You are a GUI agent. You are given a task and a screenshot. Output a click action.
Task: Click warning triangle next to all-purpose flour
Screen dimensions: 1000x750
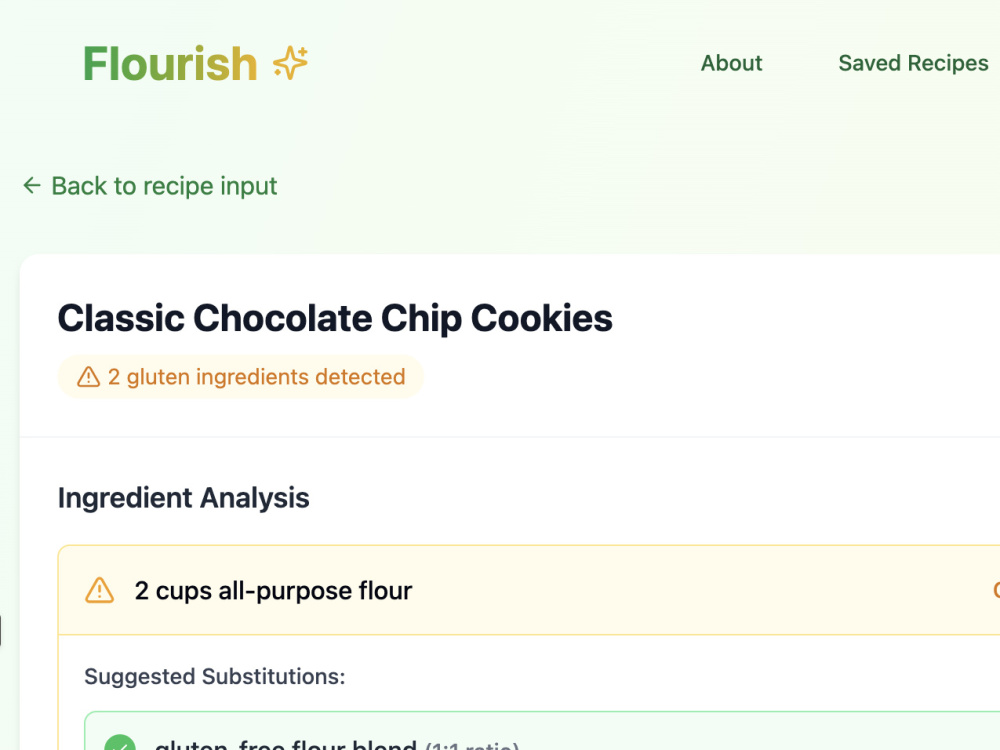pyautogui.click(x=99, y=591)
